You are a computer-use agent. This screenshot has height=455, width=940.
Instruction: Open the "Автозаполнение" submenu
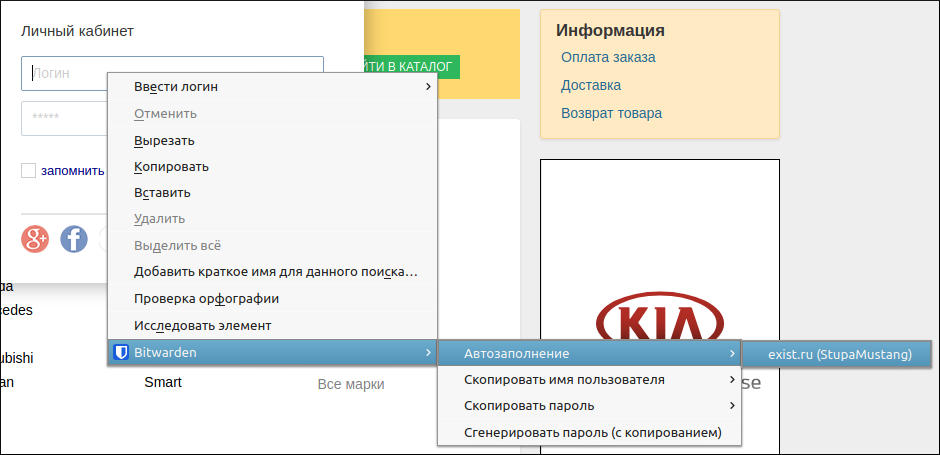pyautogui.click(x=589, y=354)
